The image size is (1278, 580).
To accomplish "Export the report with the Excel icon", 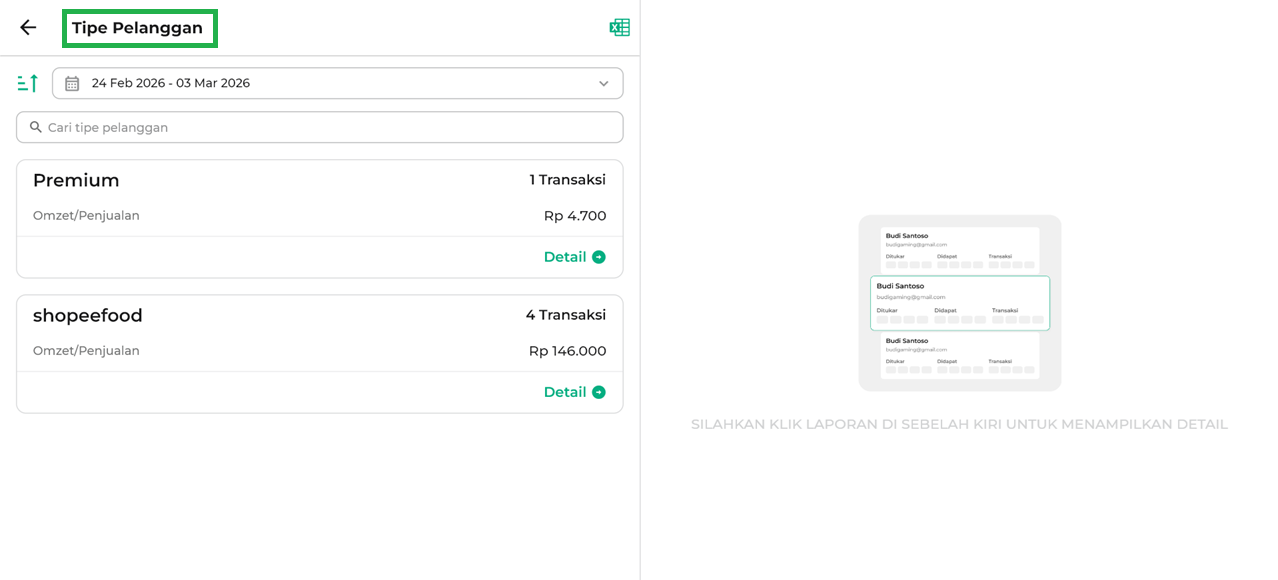I will point(619,28).
